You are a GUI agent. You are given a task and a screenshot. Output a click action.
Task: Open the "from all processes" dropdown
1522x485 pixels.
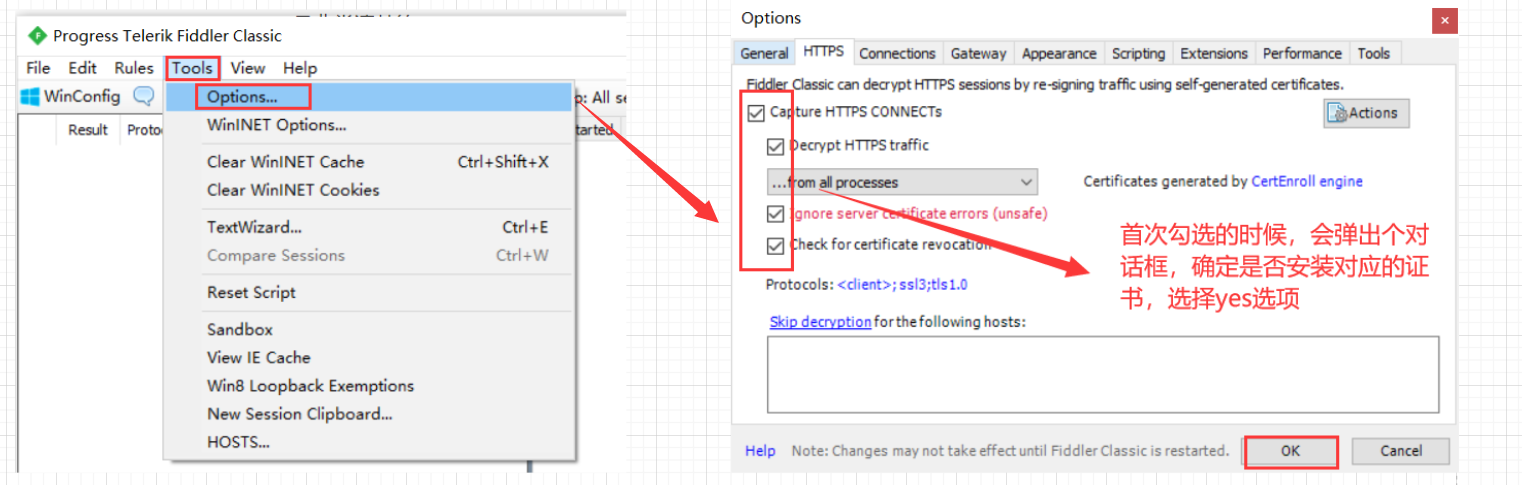902,182
